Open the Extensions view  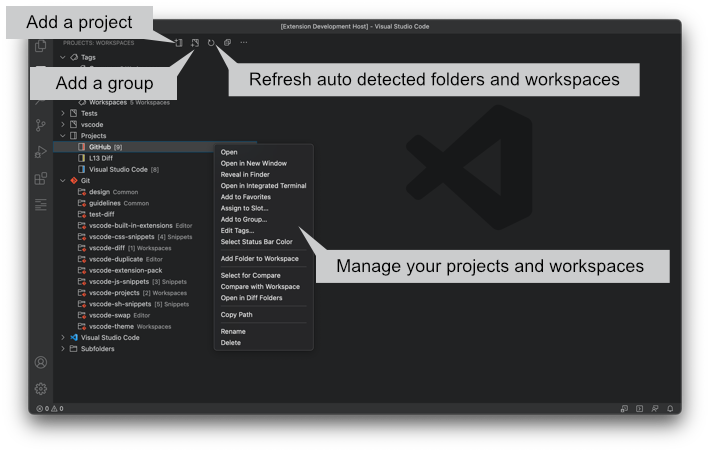point(41,178)
